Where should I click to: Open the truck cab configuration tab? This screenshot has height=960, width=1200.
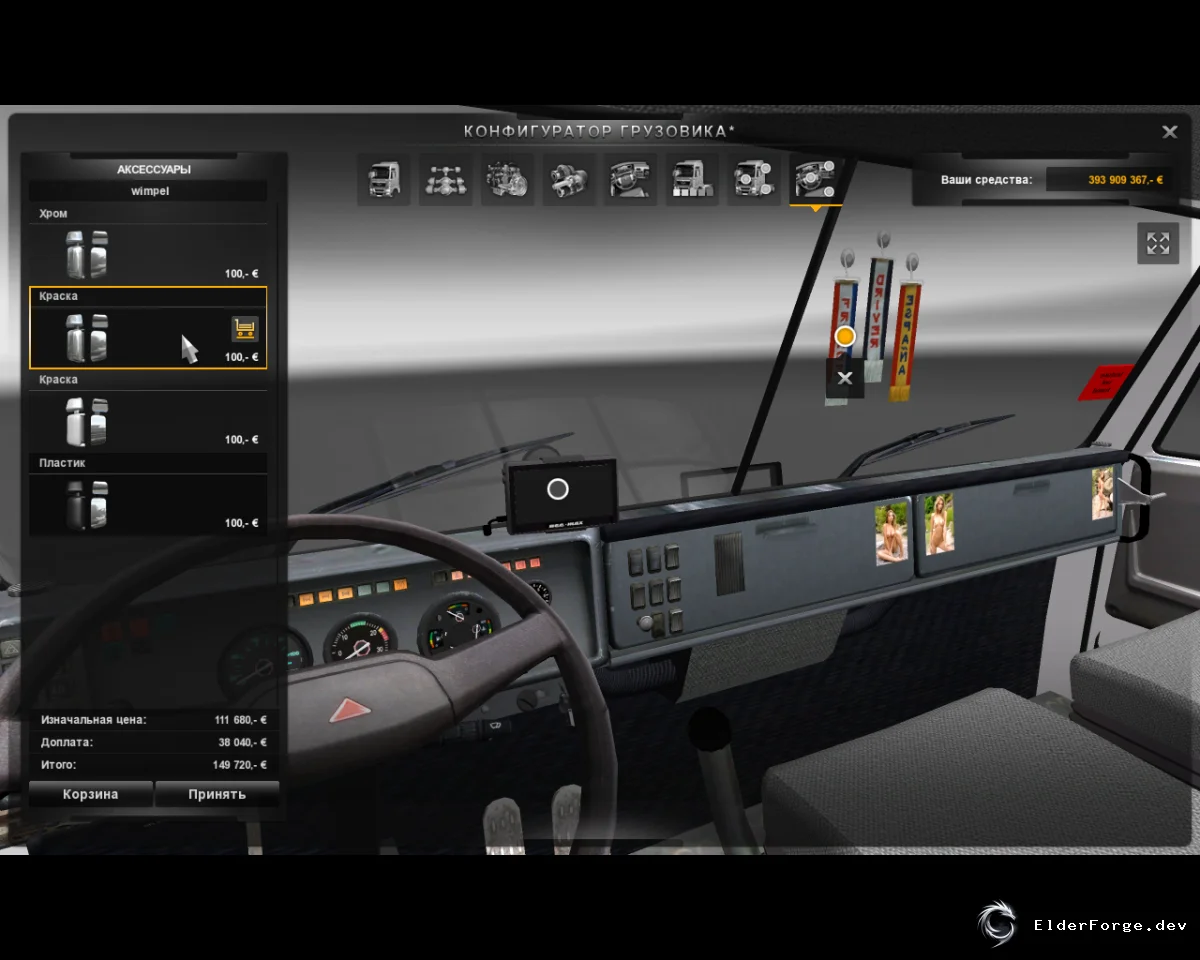point(384,180)
